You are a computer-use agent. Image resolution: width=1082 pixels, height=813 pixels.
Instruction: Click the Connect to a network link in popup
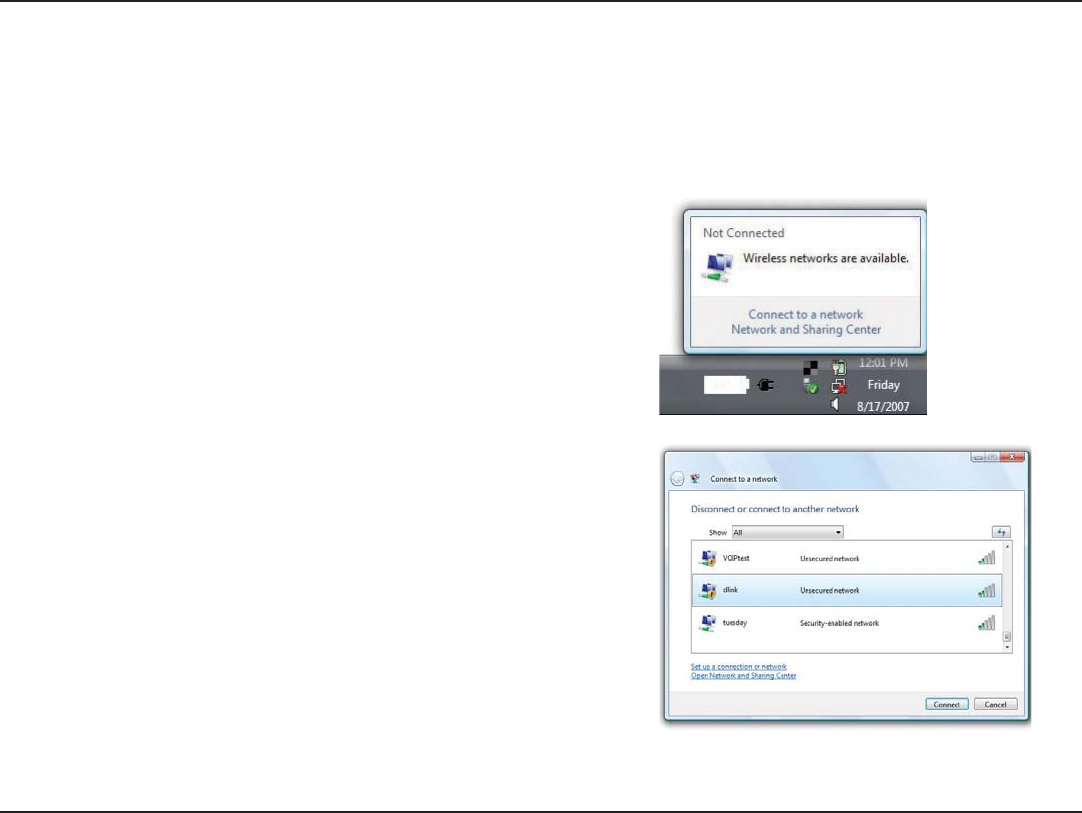(x=805, y=314)
